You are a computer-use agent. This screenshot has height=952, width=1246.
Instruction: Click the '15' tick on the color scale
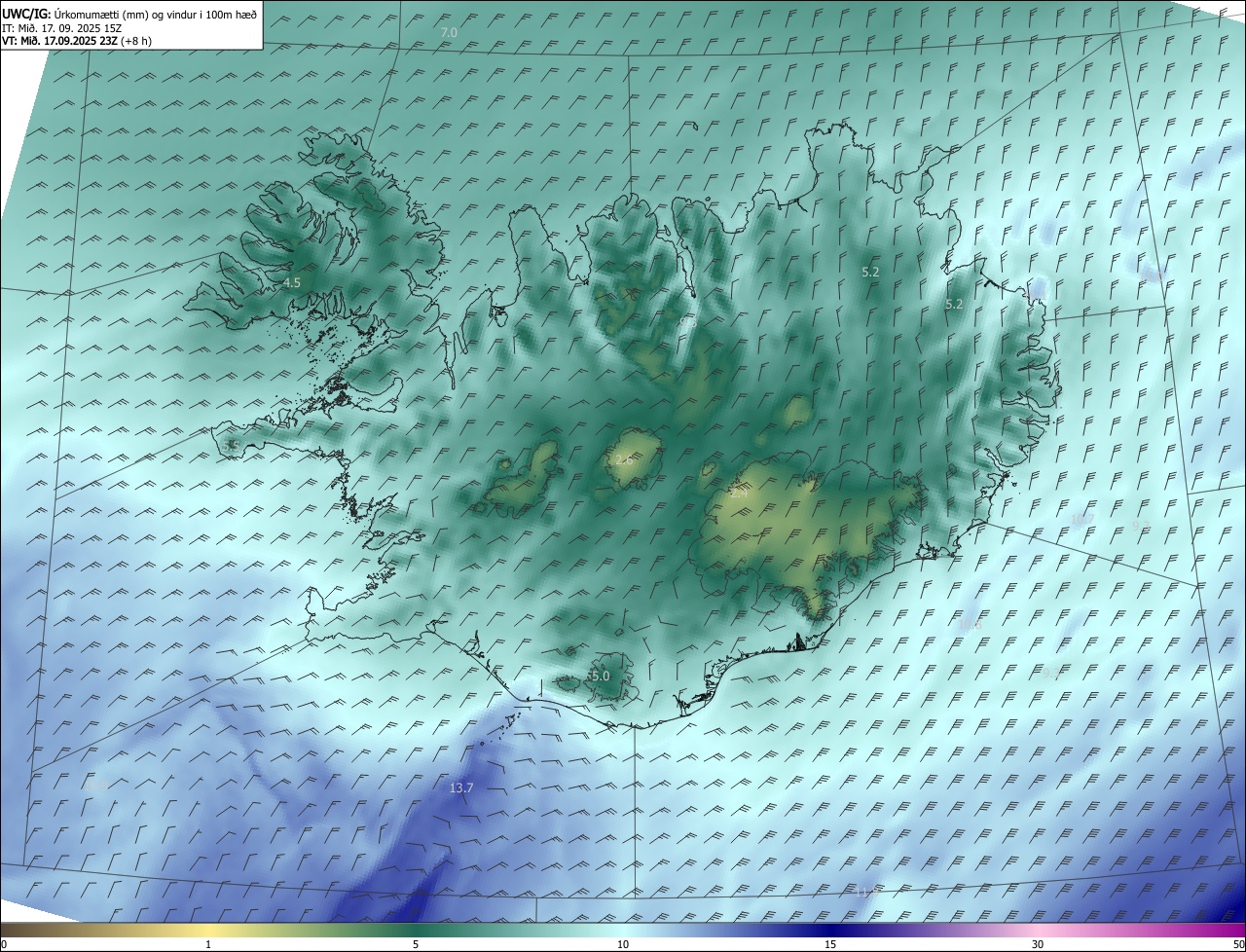pos(830,945)
